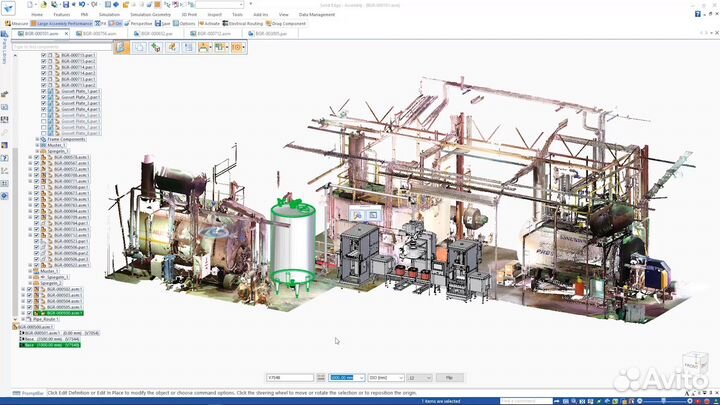Image resolution: width=720 pixels, height=405 pixels.
Task: Toggle checkbox for BGR-000578.asm:1
Action: 37,157
